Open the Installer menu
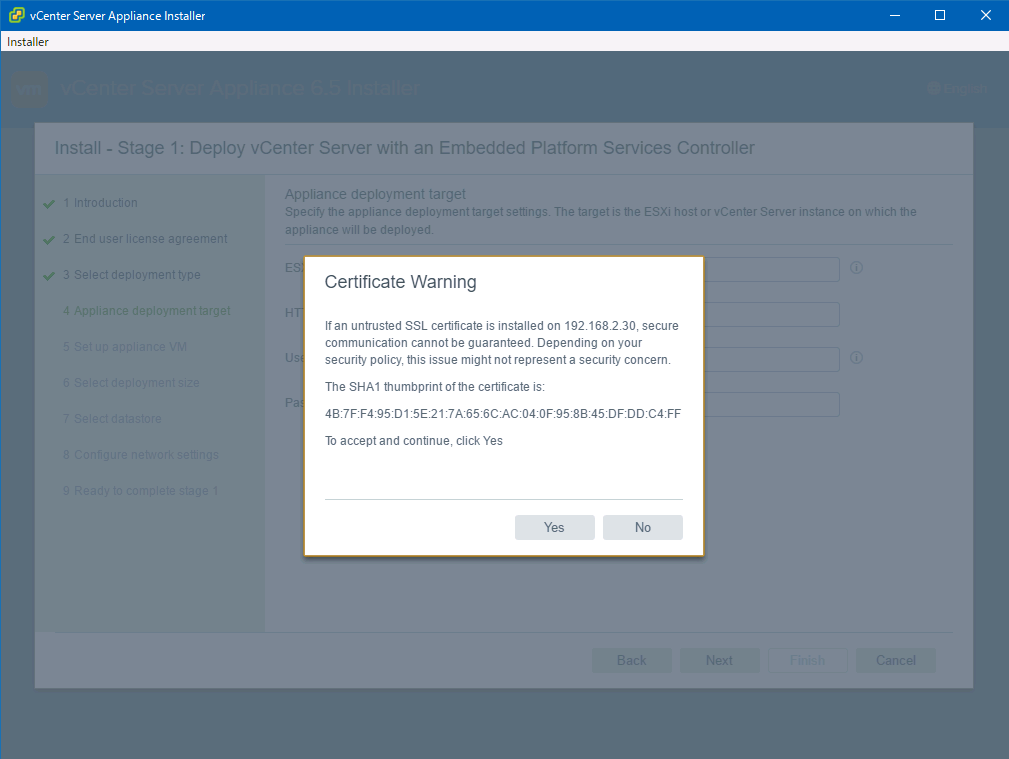The image size is (1009, 759). click(x=28, y=42)
